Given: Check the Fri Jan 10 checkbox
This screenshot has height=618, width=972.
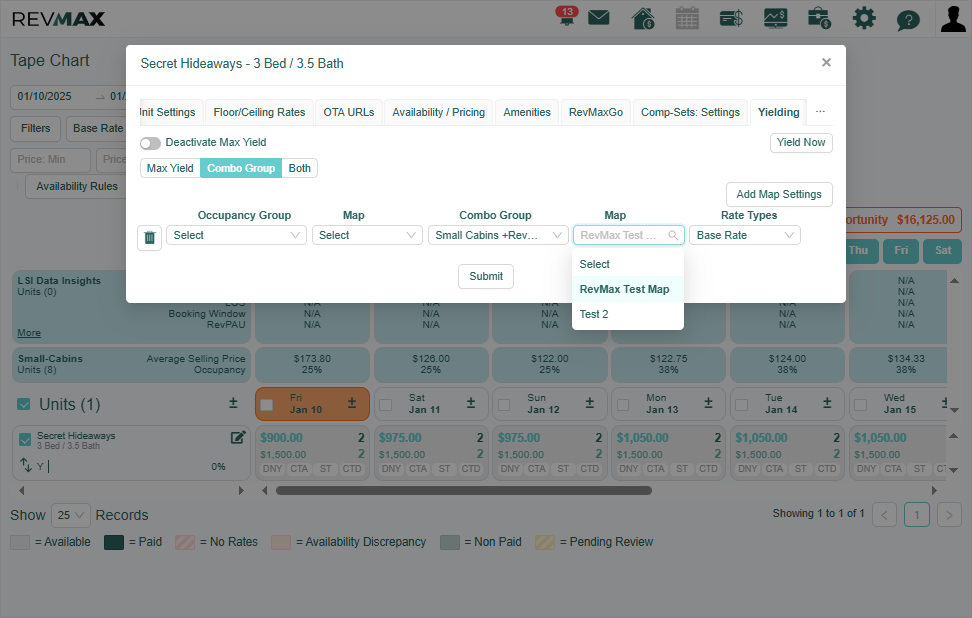Looking at the screenshot, I should click(x=267, y=405).
